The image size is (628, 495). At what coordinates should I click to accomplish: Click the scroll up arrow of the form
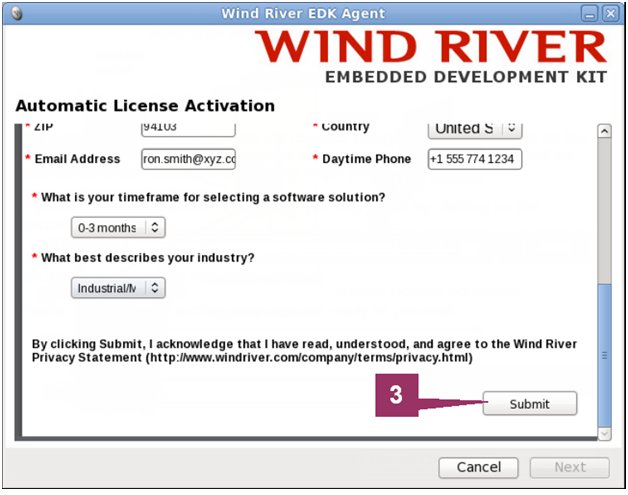[604, 131]
